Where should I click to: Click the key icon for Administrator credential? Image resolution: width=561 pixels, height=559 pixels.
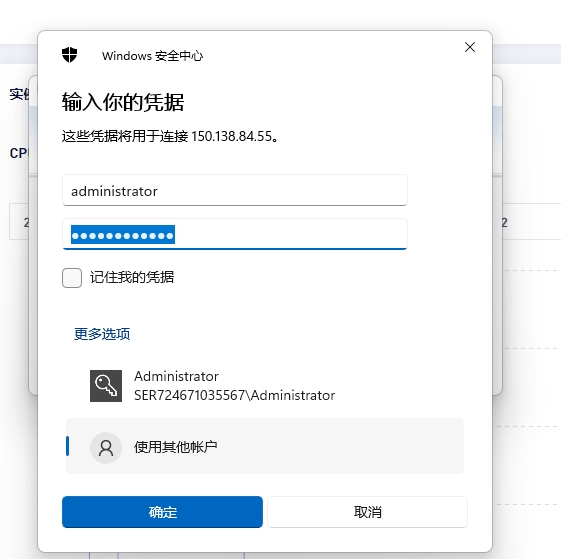click(x=106, y=386)
